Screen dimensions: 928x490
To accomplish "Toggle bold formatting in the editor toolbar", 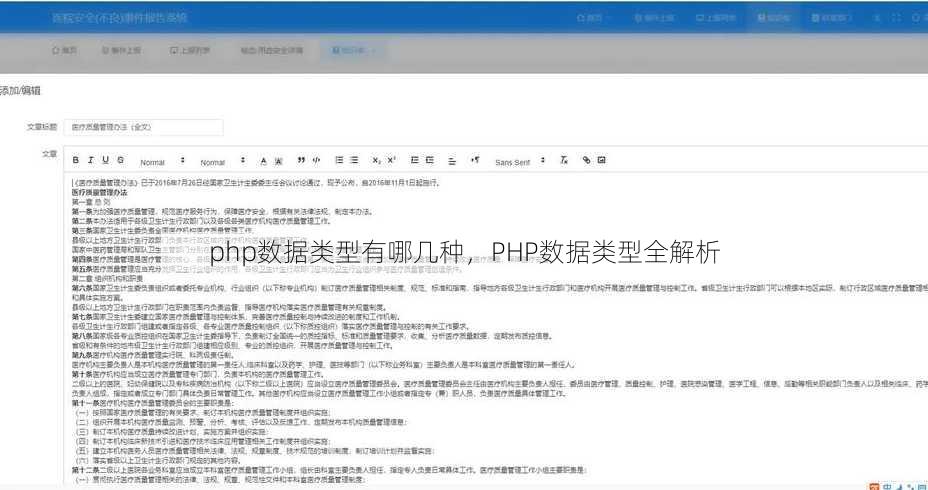I will (76, 160).
